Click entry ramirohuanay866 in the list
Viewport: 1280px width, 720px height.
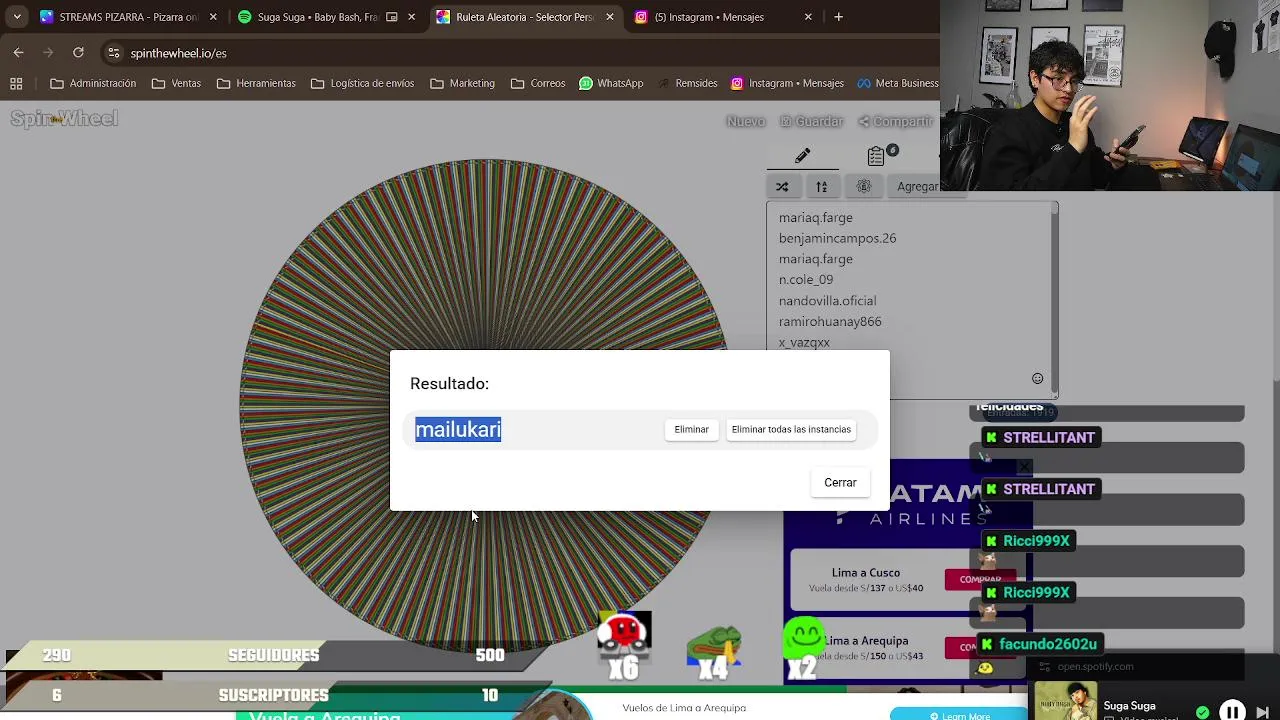[x=830, y=322]
